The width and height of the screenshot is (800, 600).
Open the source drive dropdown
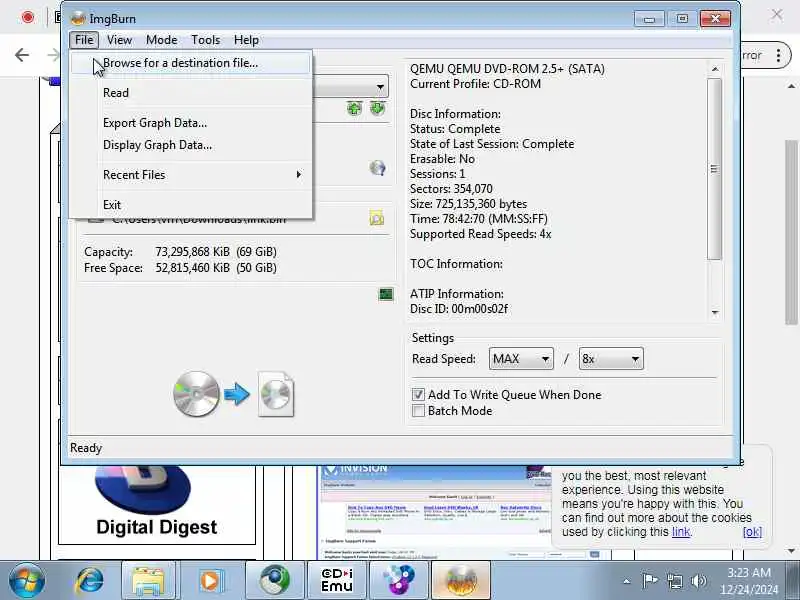point(380,87)
